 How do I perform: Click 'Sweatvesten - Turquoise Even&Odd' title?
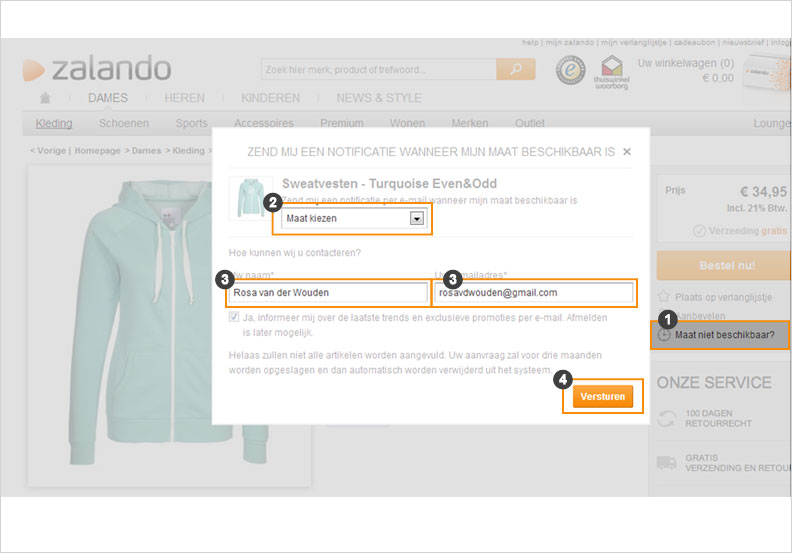tap(389, 183)
